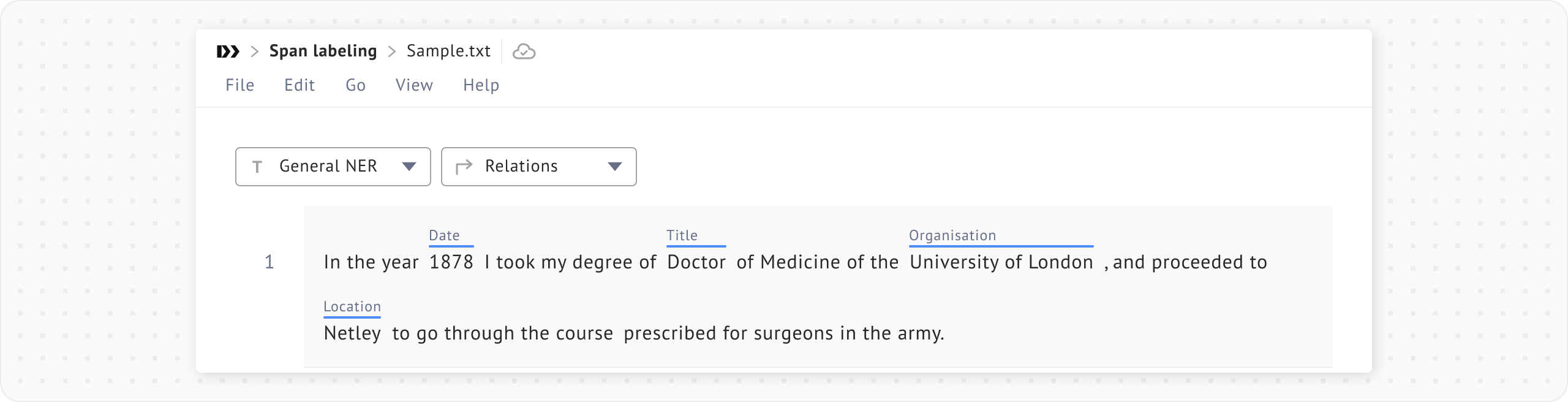The width and height of the screenshot is (1568, 402).
Task: Open the File menu
Action: [239, 85]
